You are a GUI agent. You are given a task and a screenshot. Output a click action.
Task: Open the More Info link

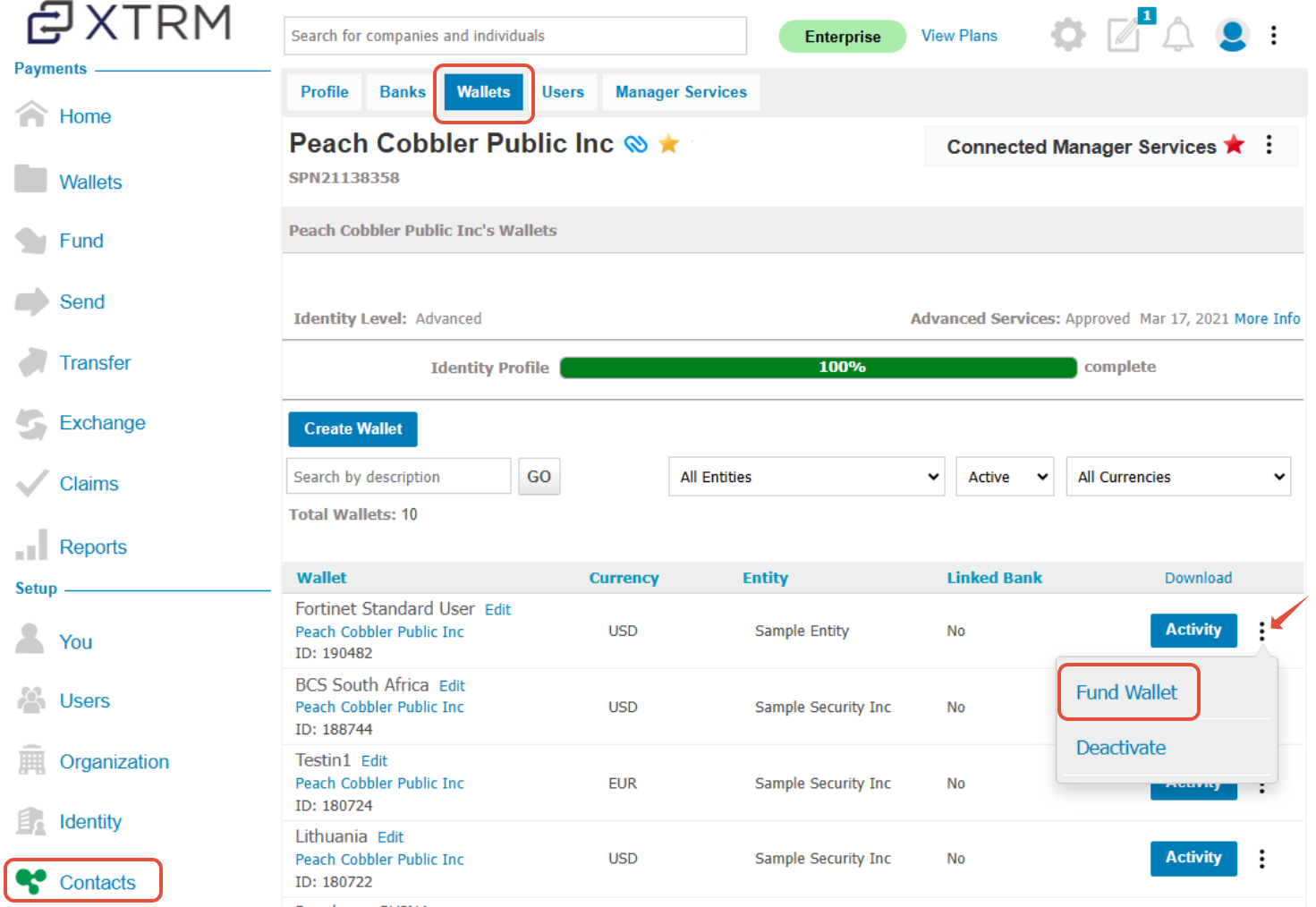coord(1267,318)
